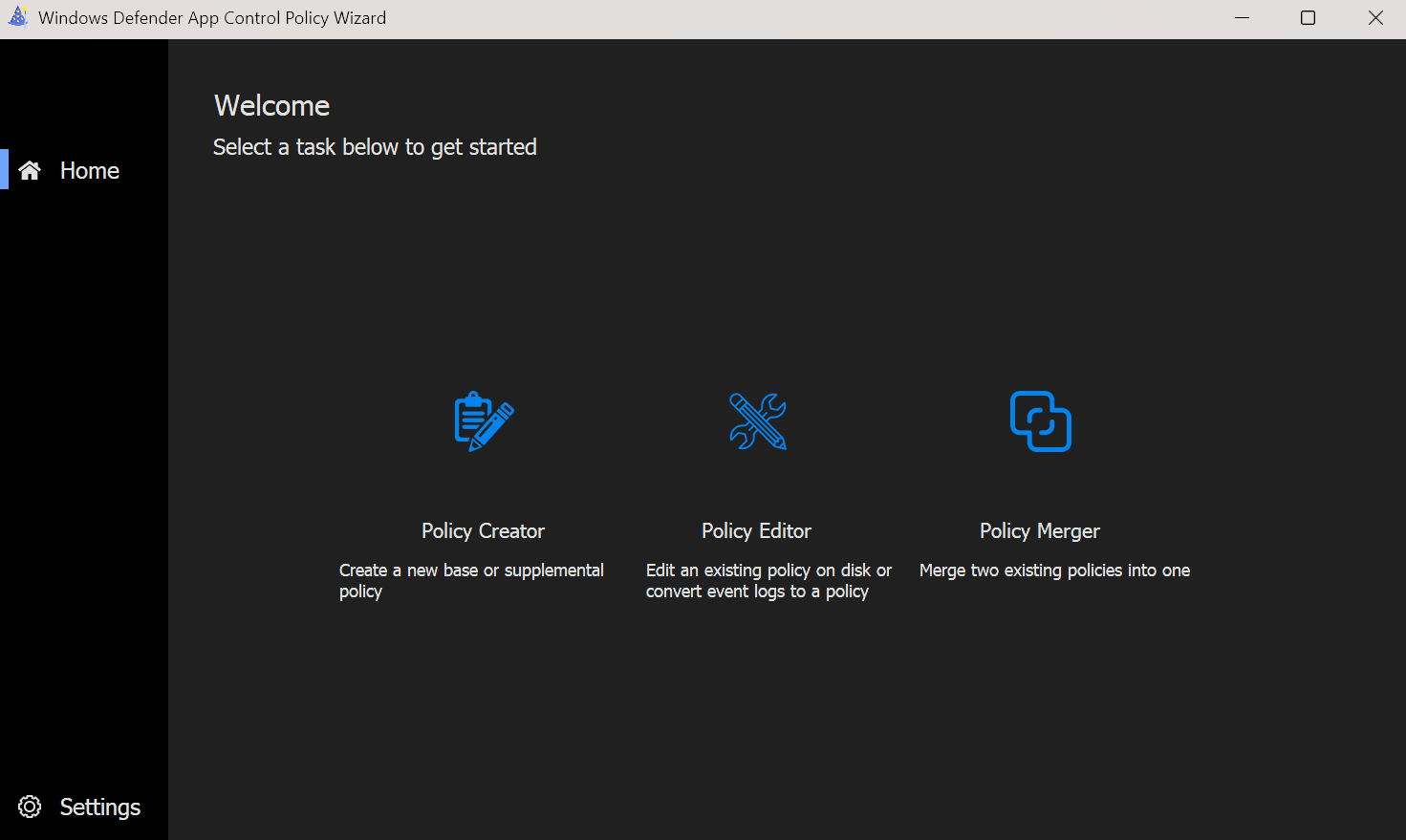Click the Home house icon in sidebar

pos(30,170)
